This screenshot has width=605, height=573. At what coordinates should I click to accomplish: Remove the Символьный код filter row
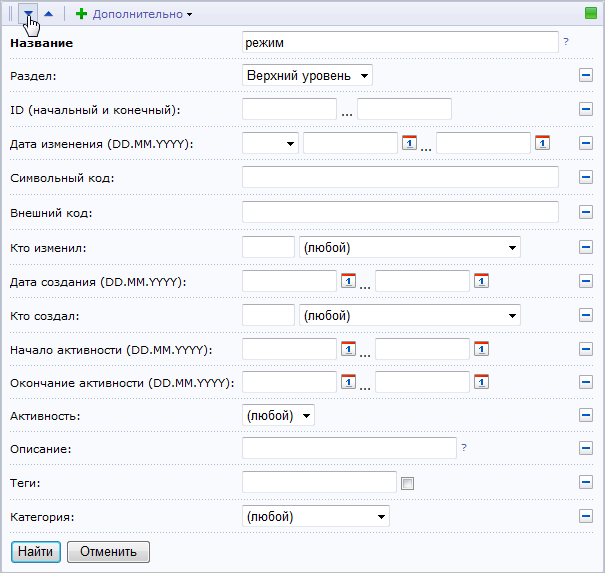point(586,178)
